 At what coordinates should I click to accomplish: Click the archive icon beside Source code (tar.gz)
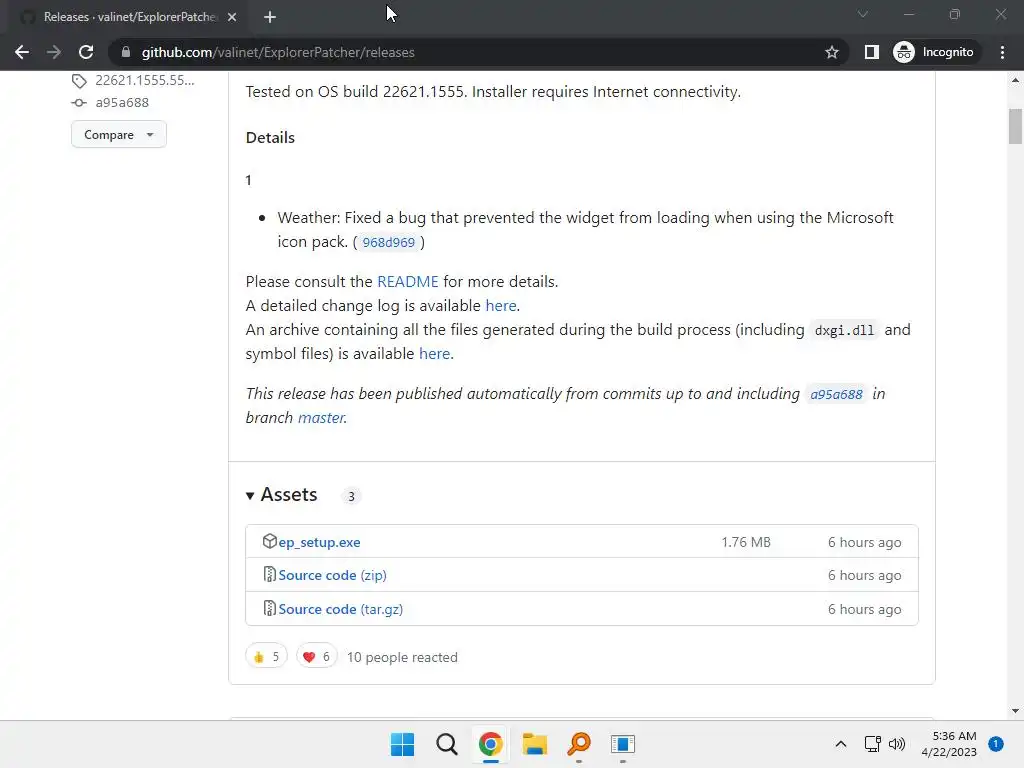270,609
